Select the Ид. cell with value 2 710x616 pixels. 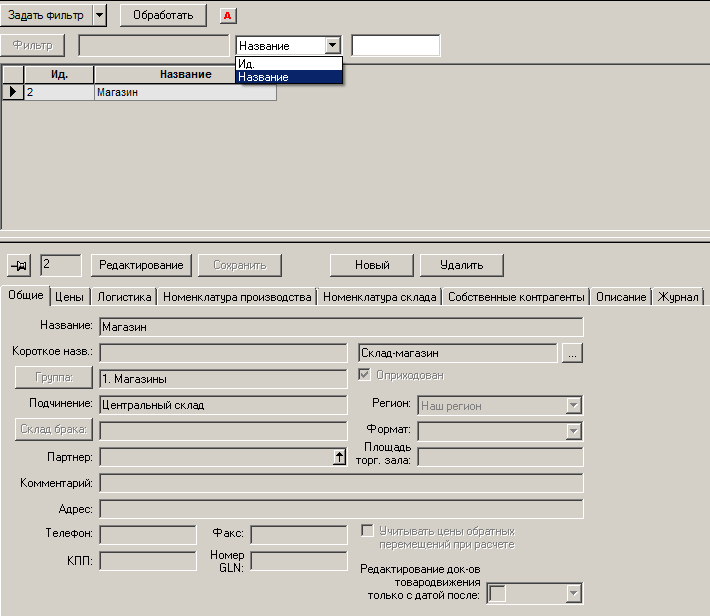59,92
